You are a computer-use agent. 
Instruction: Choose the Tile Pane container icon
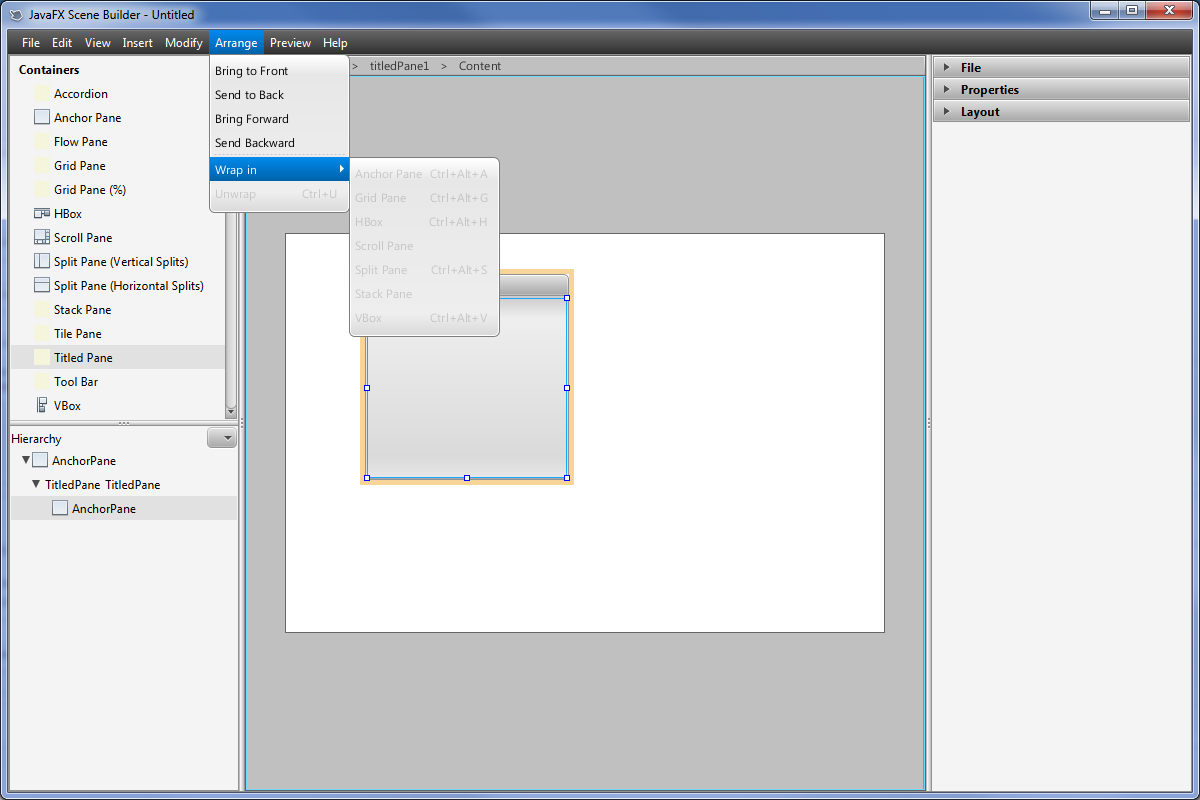(x=42, y=334)
